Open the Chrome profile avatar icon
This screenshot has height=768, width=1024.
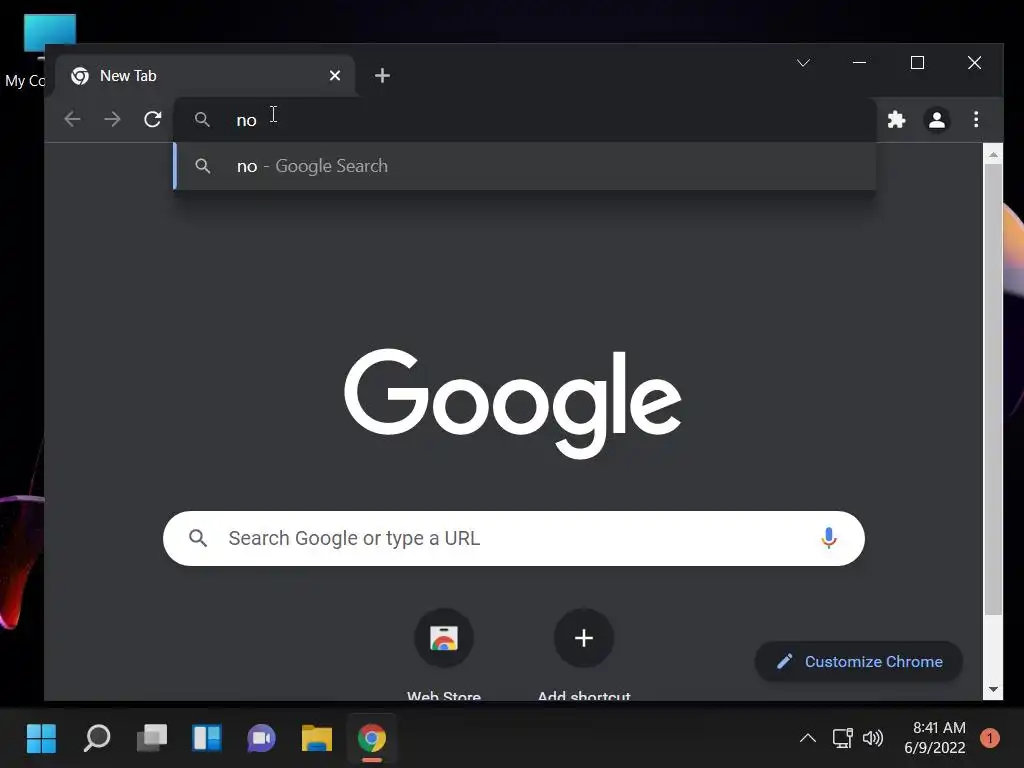coord(936,120)
